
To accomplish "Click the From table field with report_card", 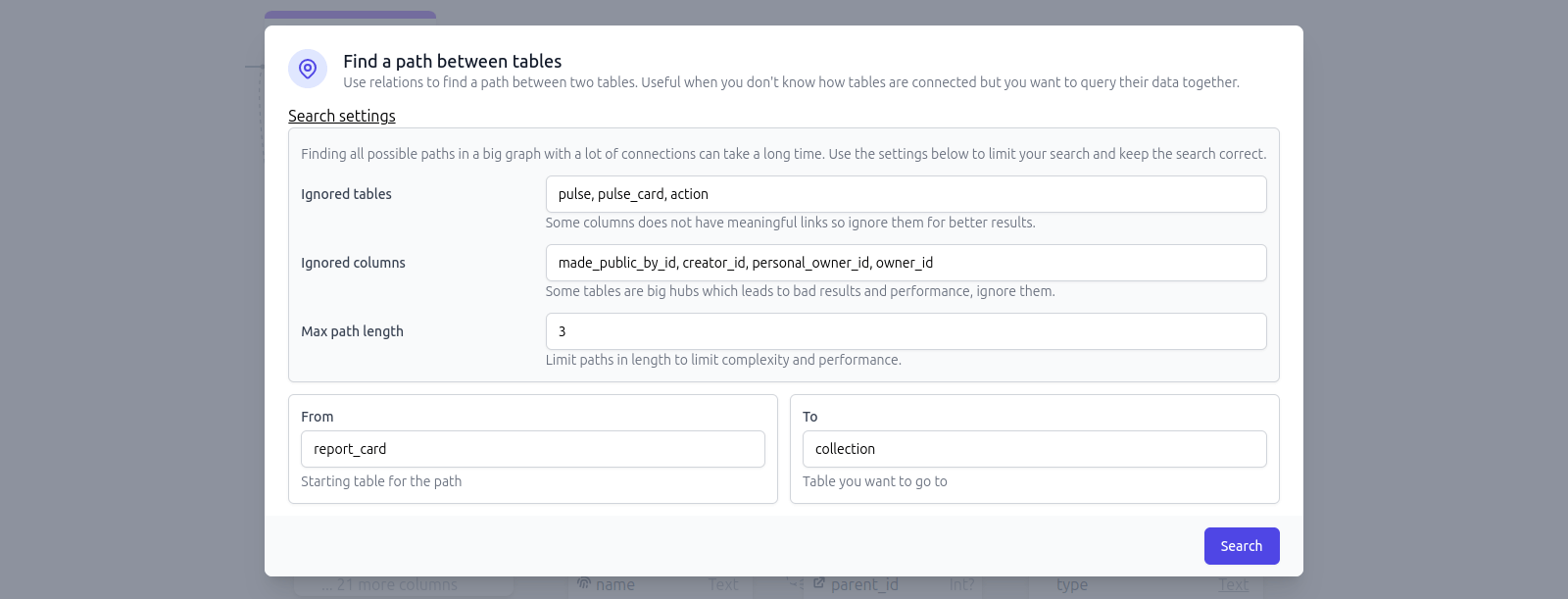I will coord(532,449).
